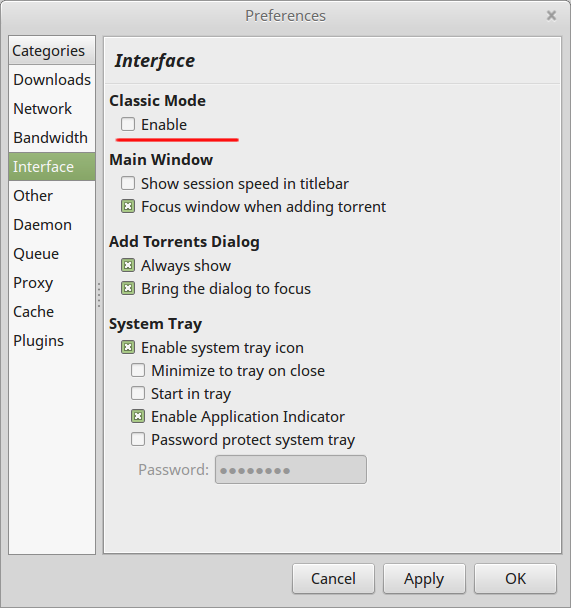Open the Daemon category
This screenshot has width=571, height=608.
coord(52,225)
